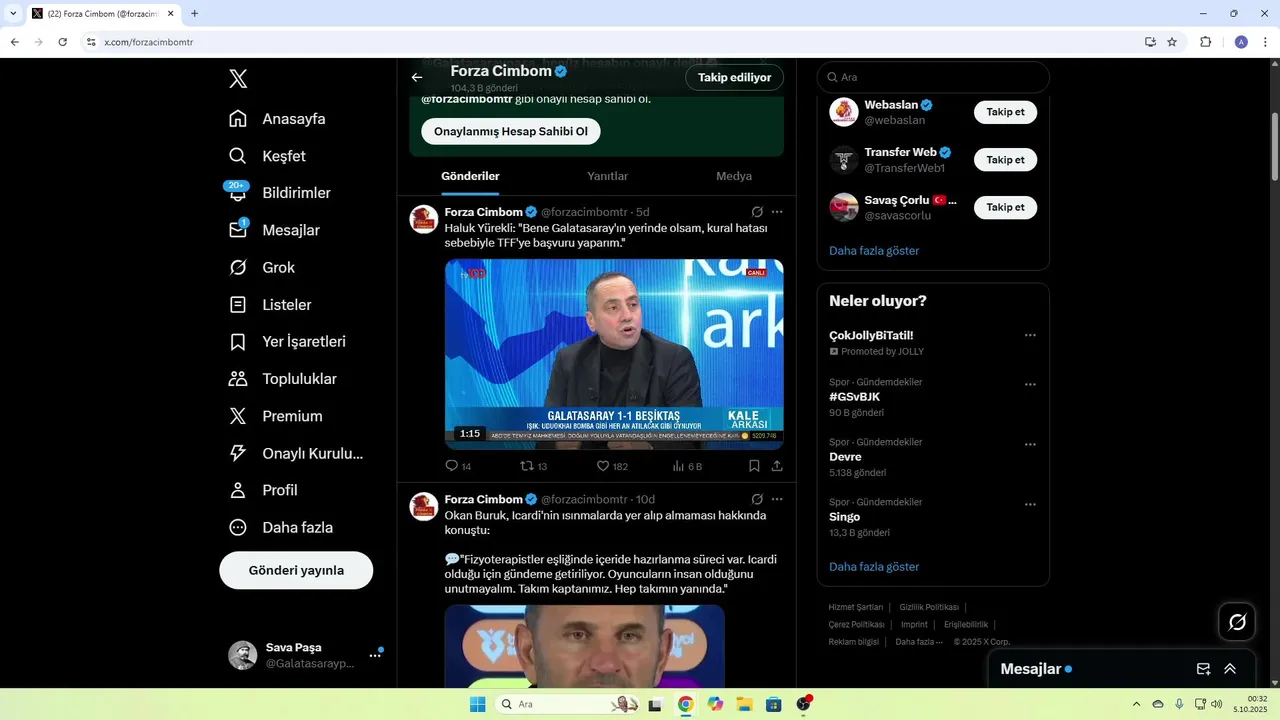Open options for ÇokJollyBiTatil! trend
The width and height of the screenshot is (1280, 720).
tap(1030, 335)
